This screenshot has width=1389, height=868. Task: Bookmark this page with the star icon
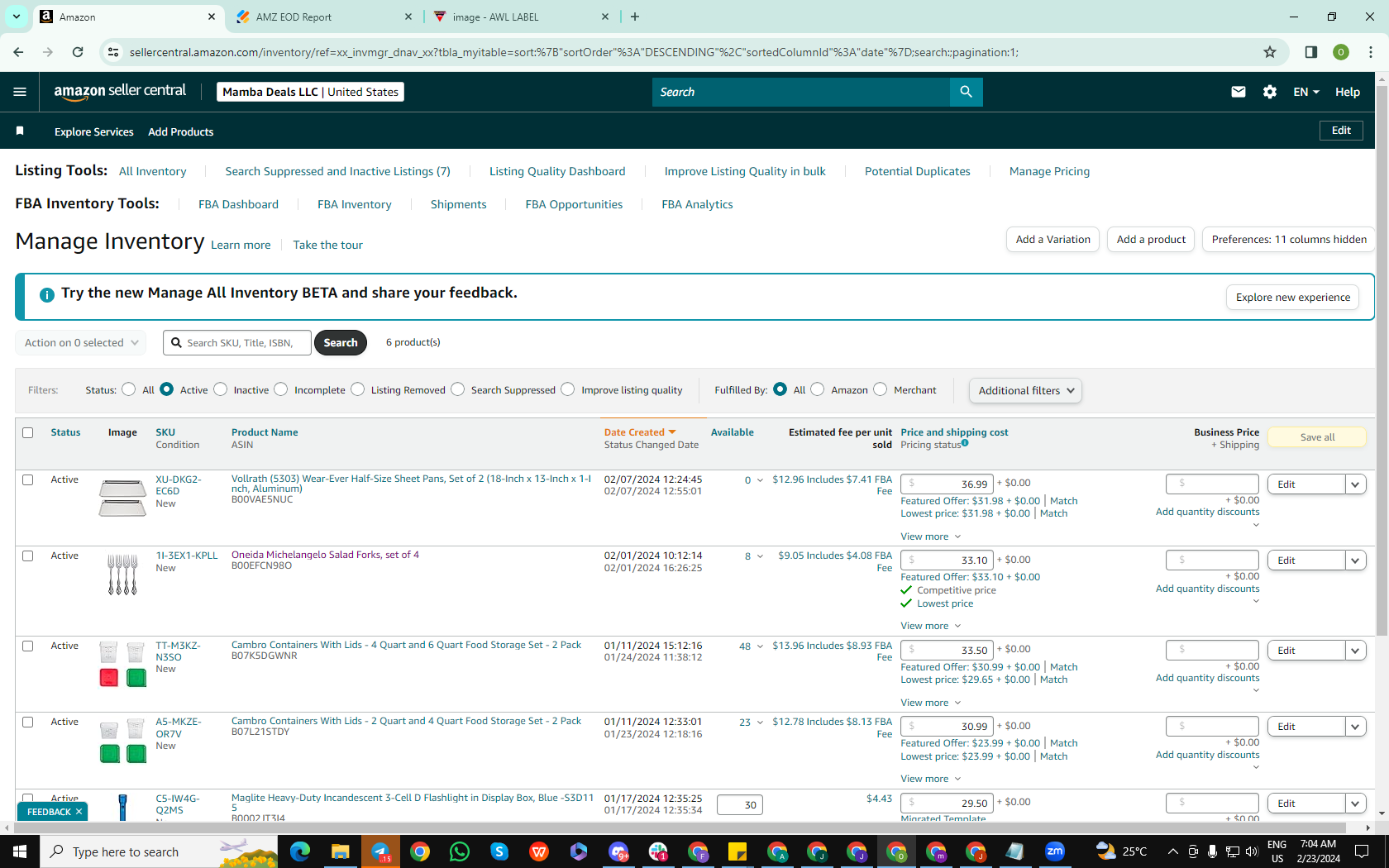[x=1270, y=52]
